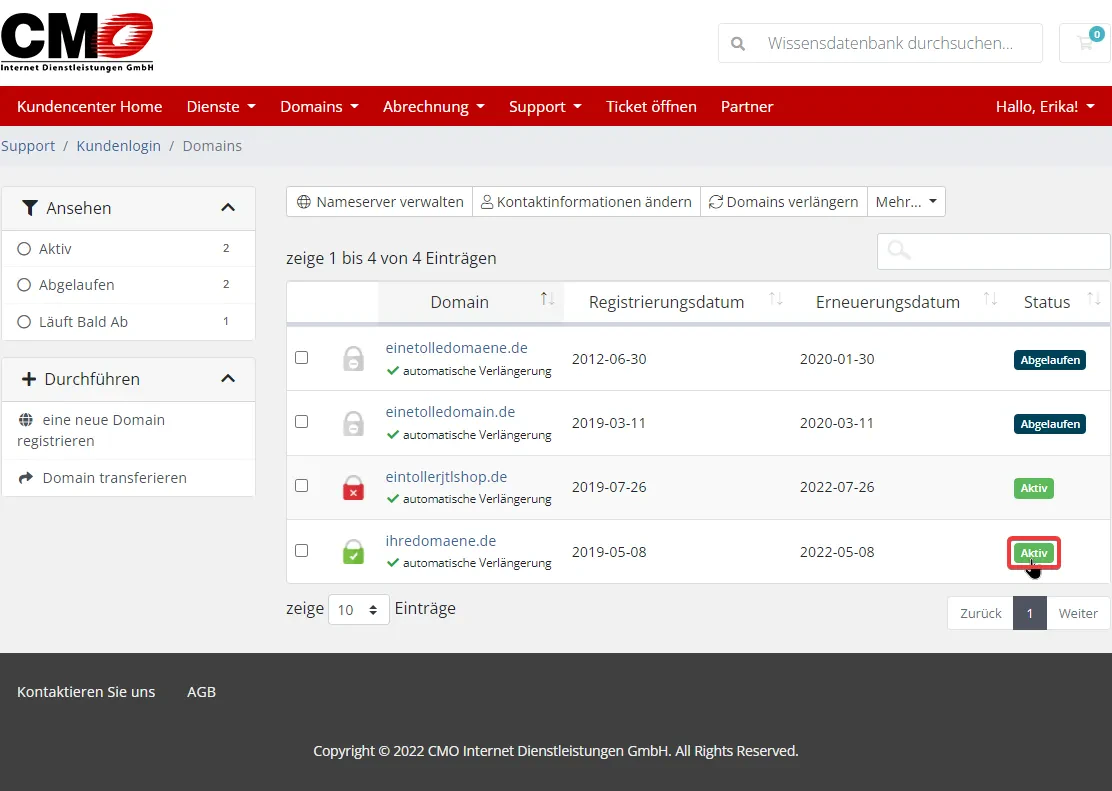The height and width of the screenshot is (791, 1112).
Task: Select the checkbox for einetolledomain.de
Action: pyautogui.click(x=301, y=421)
